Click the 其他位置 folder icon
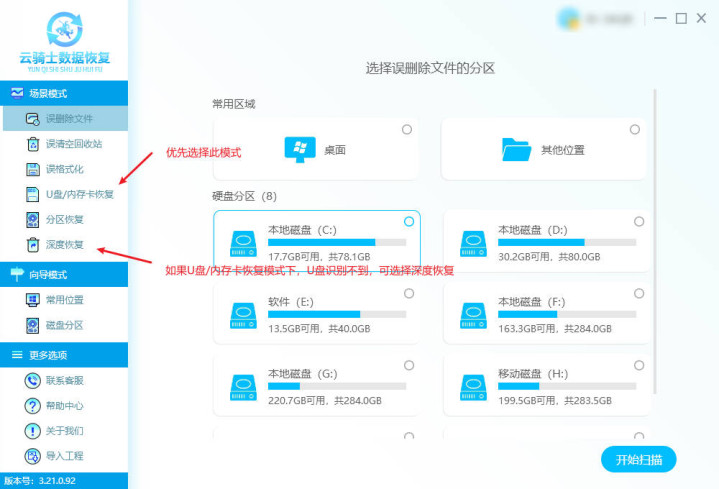719x489 pixels. click(x=516, y=150)
